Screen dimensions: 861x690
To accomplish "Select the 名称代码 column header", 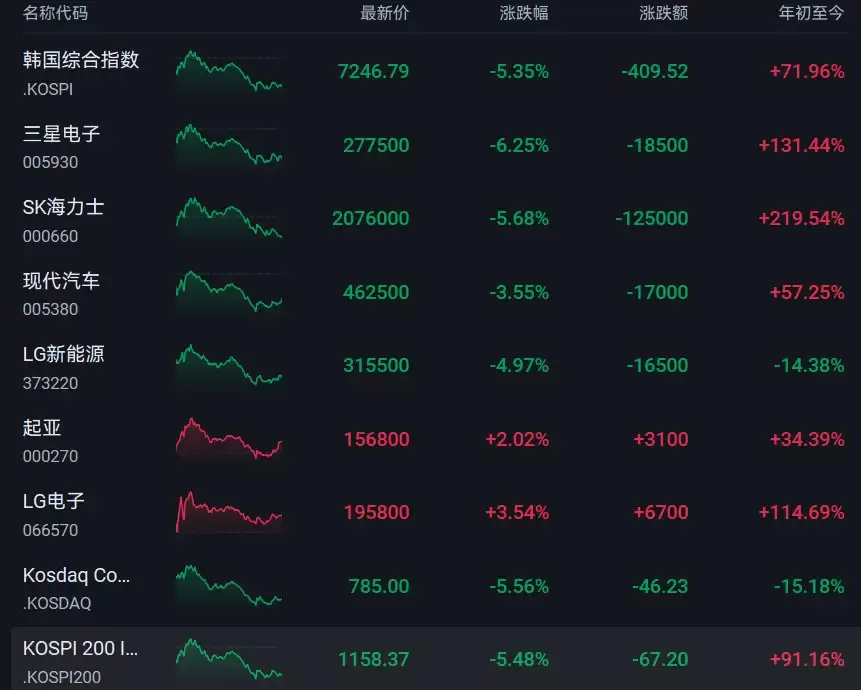I will pos(55,13).
